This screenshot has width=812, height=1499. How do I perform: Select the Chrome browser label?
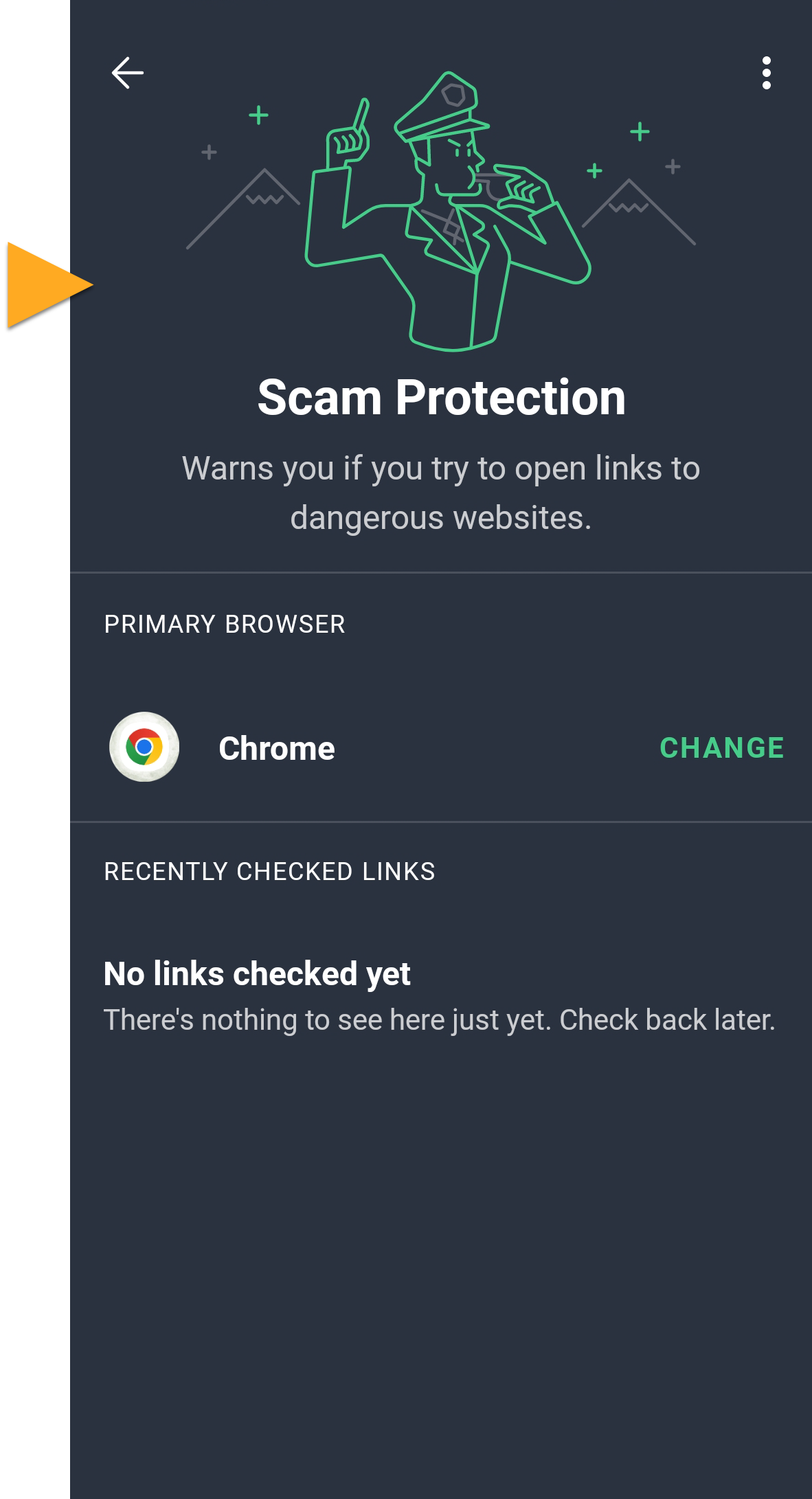point(276,748)
